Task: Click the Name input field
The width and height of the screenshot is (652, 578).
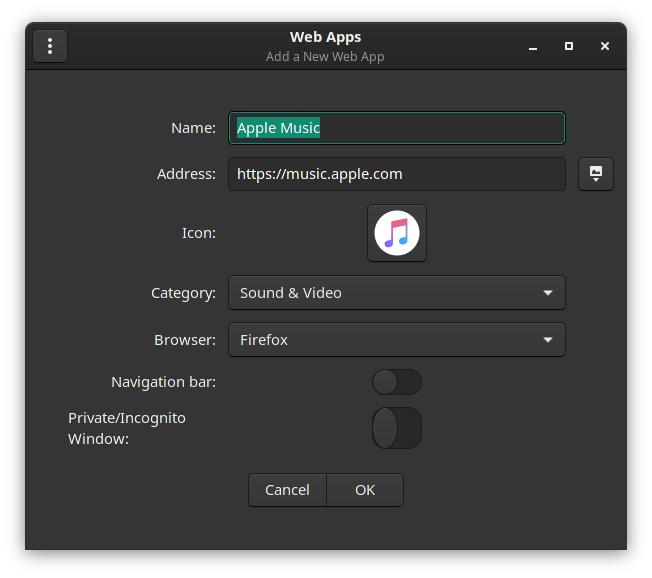Action: tap(397, 128)
